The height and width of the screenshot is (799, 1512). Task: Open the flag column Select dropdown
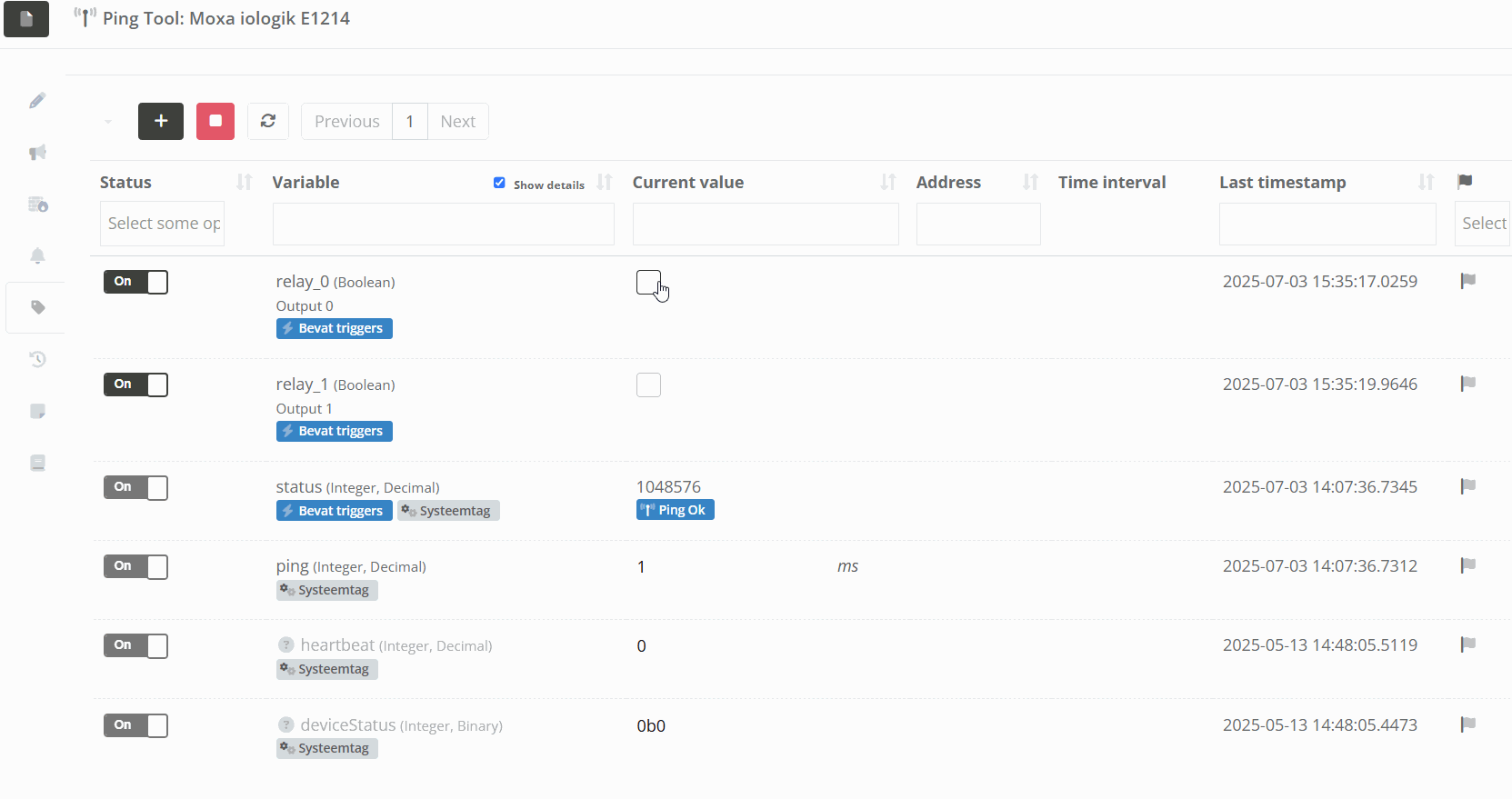coord(1482,224)
